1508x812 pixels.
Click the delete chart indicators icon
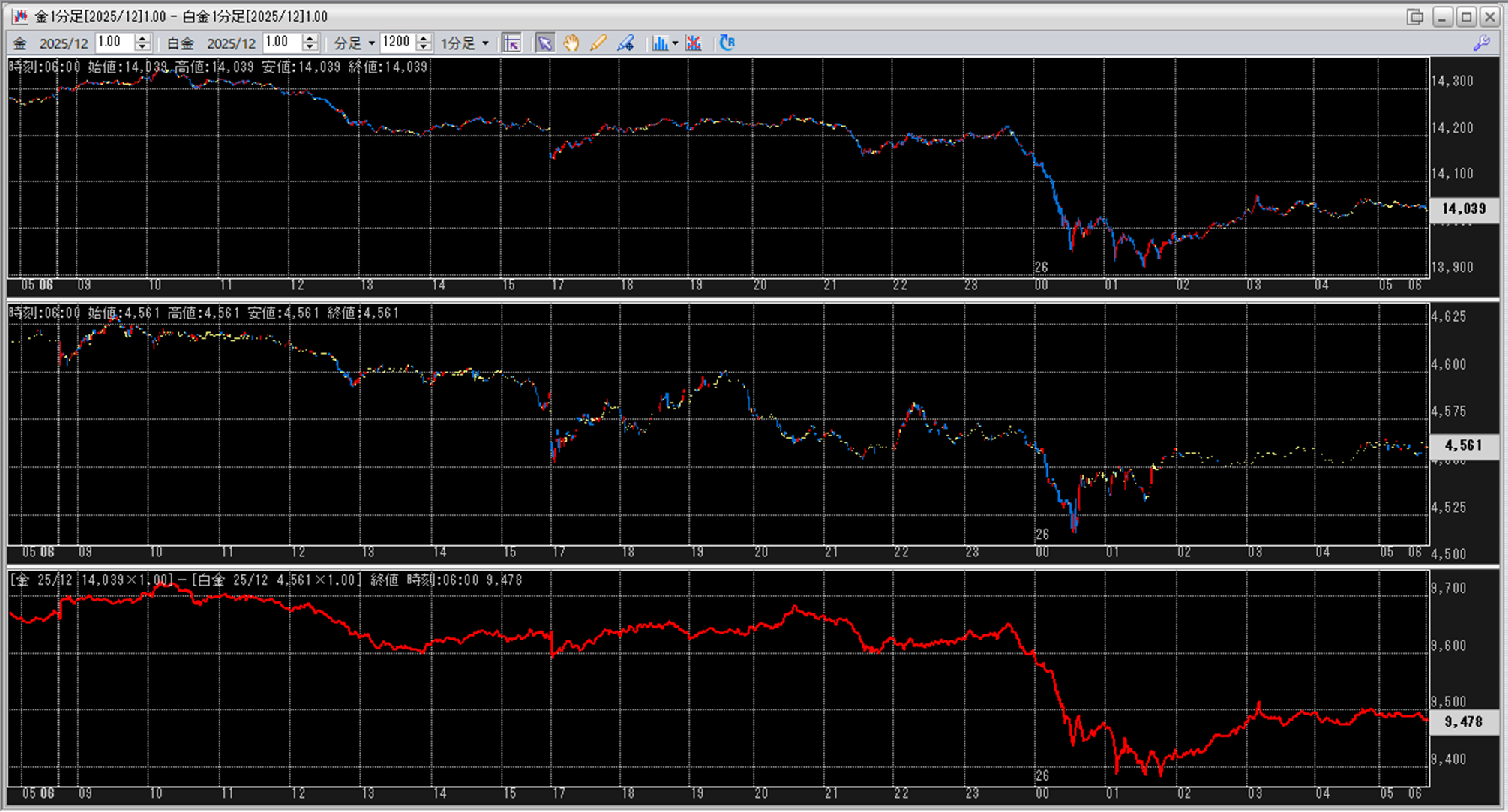694,43
